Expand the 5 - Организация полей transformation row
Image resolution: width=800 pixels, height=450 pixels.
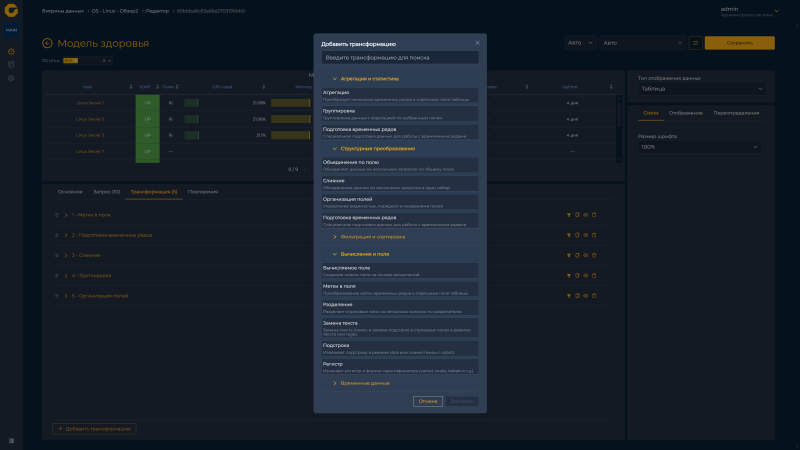click(x=66, y=295)
